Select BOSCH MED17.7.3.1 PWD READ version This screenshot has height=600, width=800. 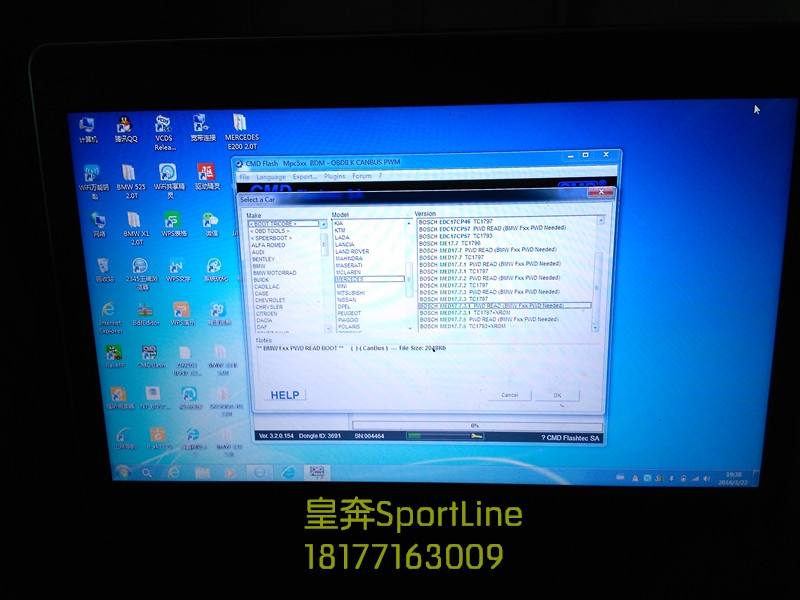click(x=505, y=306)
